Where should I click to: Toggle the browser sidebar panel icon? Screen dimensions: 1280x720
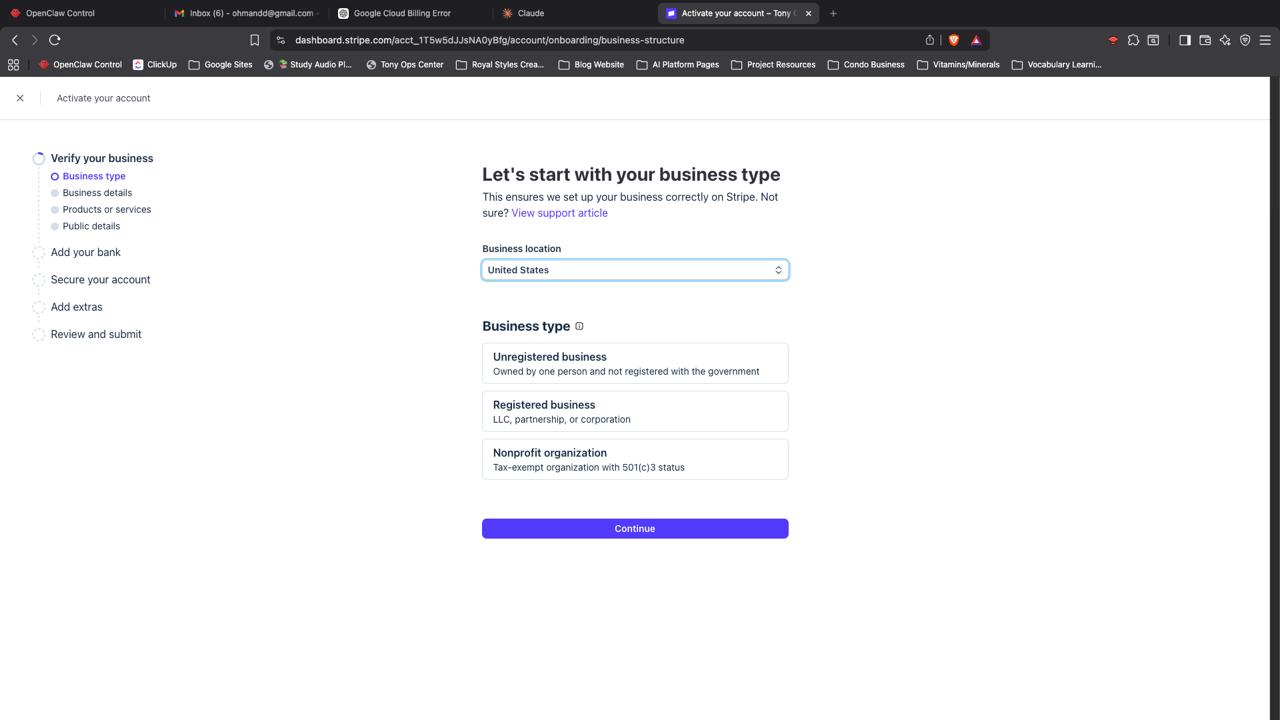coord(1184,40)
